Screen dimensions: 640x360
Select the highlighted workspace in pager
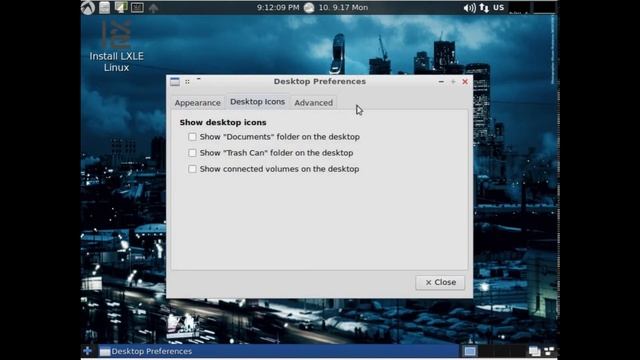tap(469, 351)
